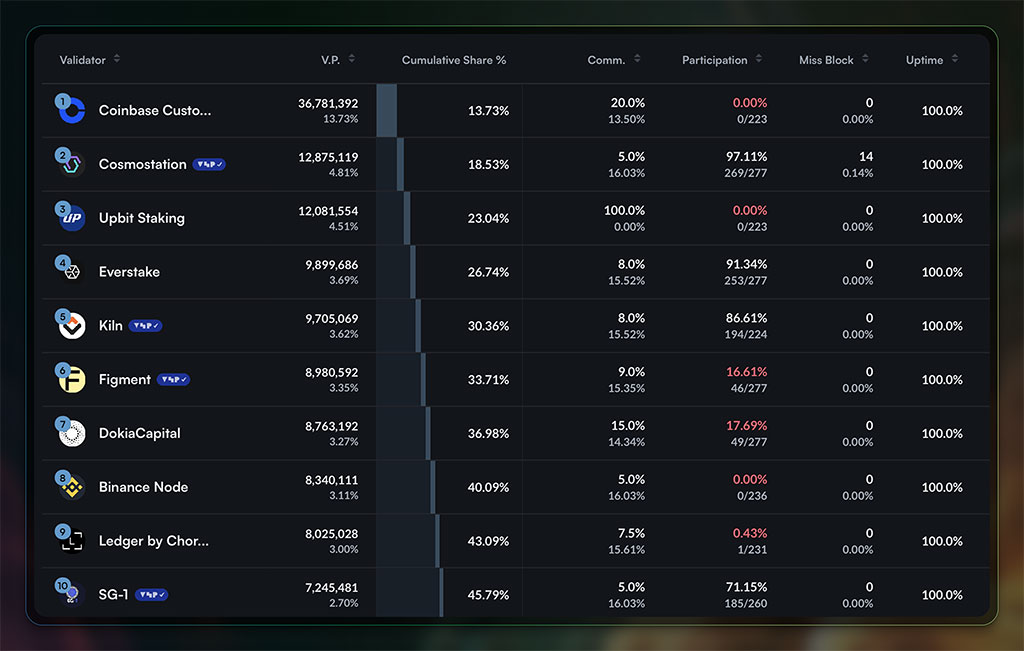Sort by Participation using the sort arrows
The image size is (1024, 651).
click(759, 59)
